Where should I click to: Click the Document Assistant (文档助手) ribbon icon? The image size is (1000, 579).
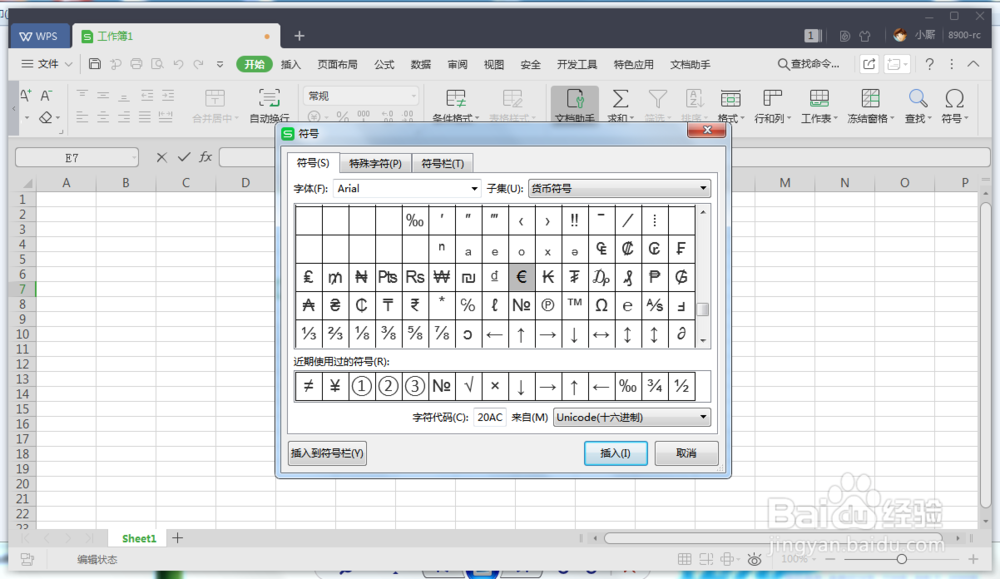click(x=575, y=106)
